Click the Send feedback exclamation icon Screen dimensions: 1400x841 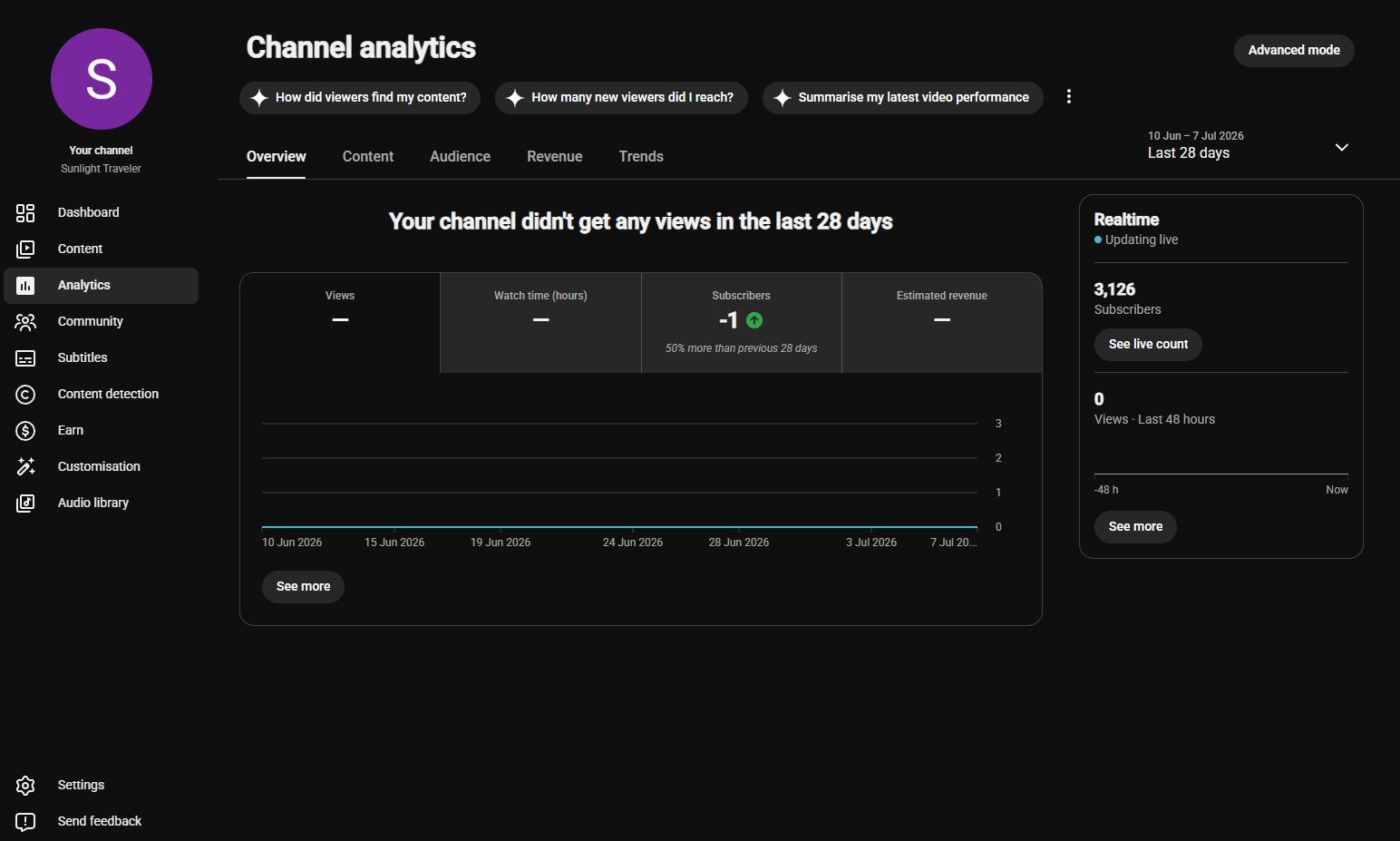coord(25,821)
